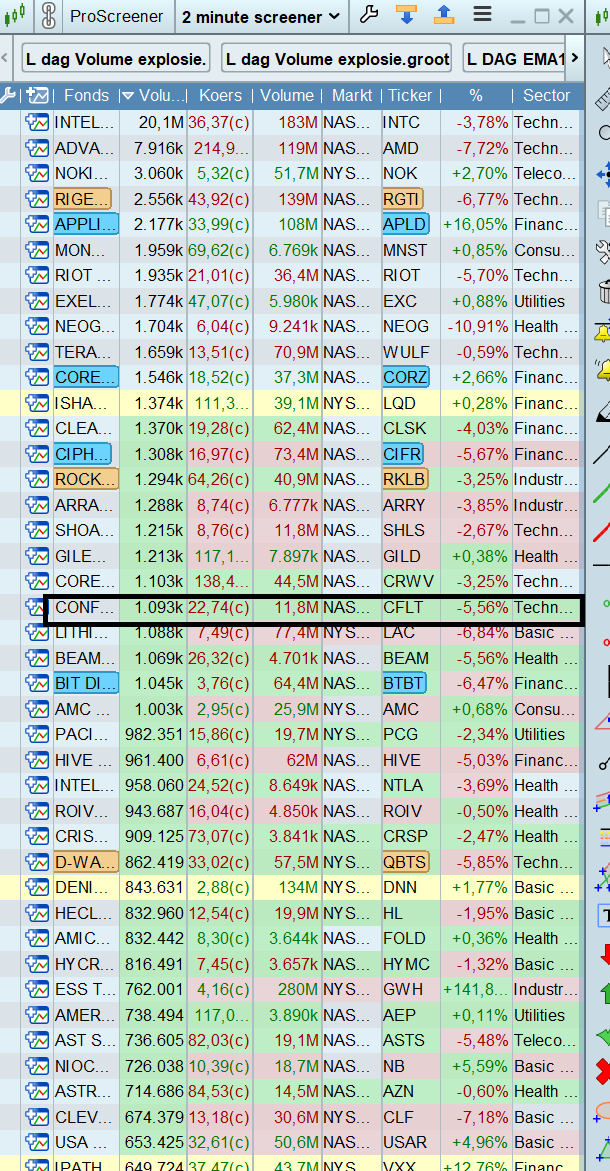Open the chart icon for the QBTS row
610x1171 pixels.
coord(37,862)
